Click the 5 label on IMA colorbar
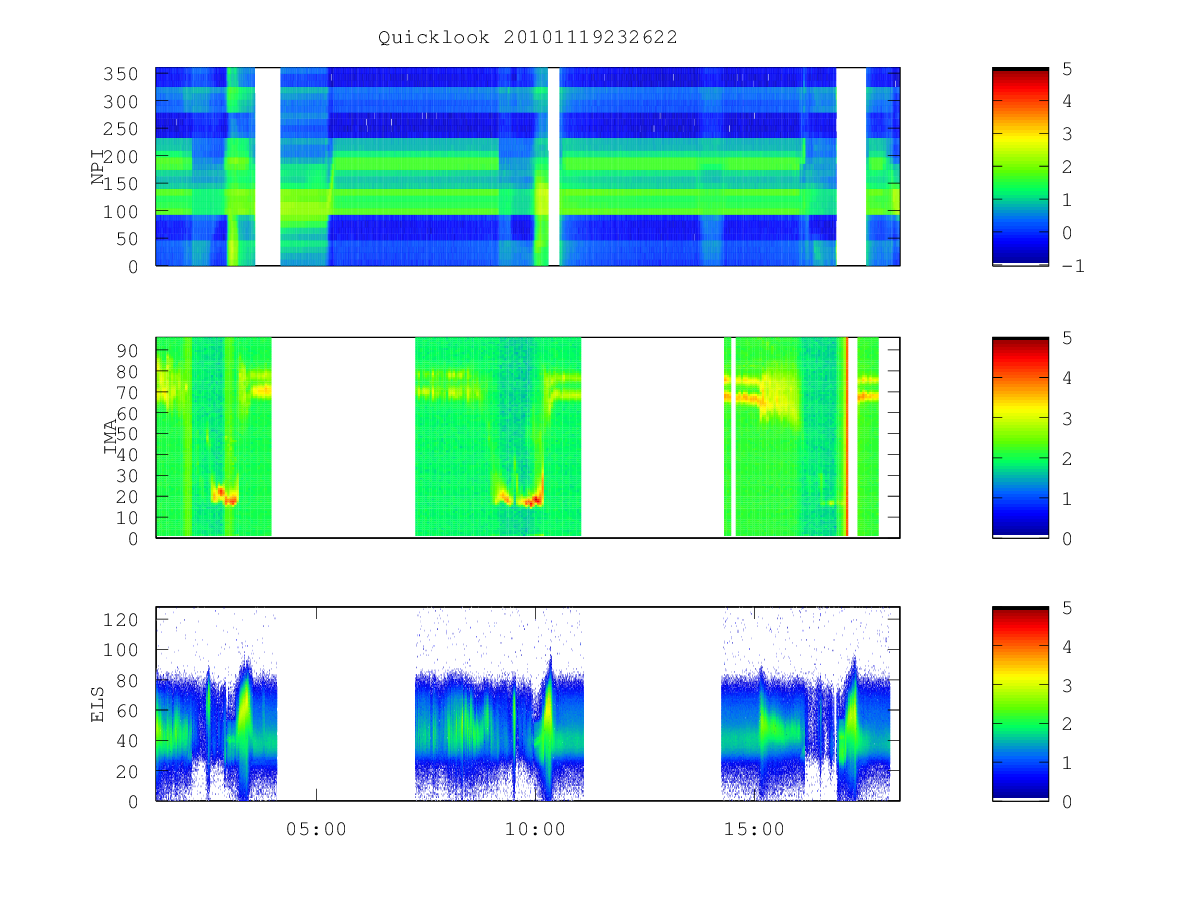Screen dimensions: 1200x900 1067,338
